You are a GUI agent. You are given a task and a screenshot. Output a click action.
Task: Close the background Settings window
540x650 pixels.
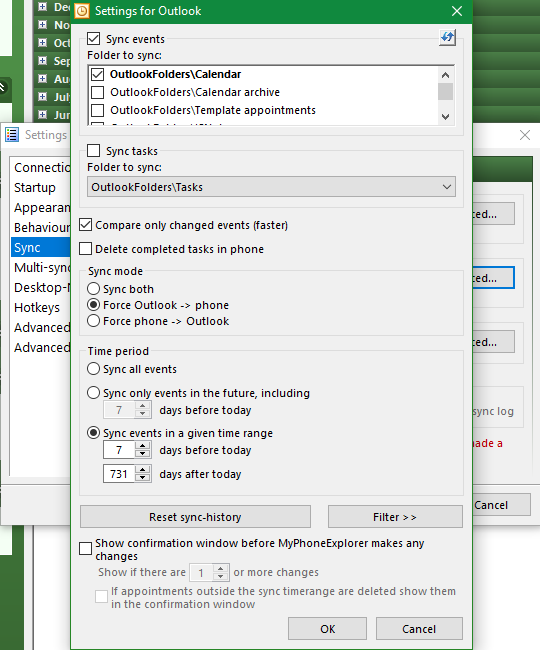point(525,135)
